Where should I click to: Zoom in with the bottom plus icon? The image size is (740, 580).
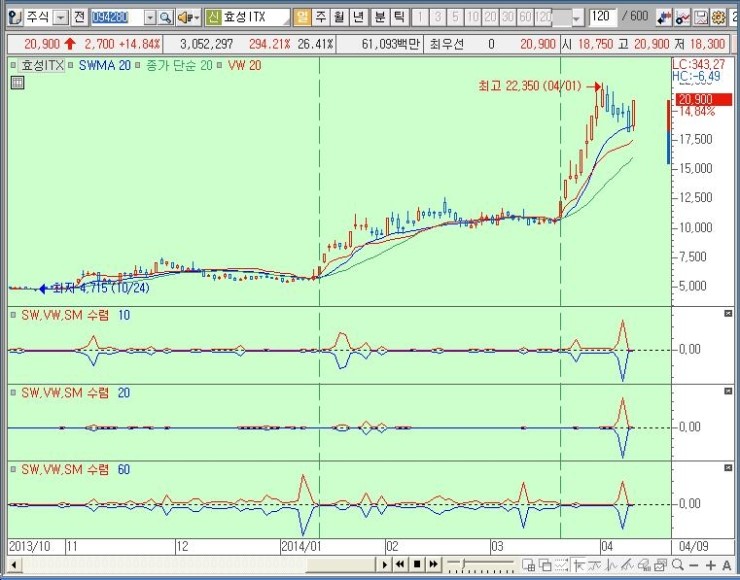tap(711, 565)
